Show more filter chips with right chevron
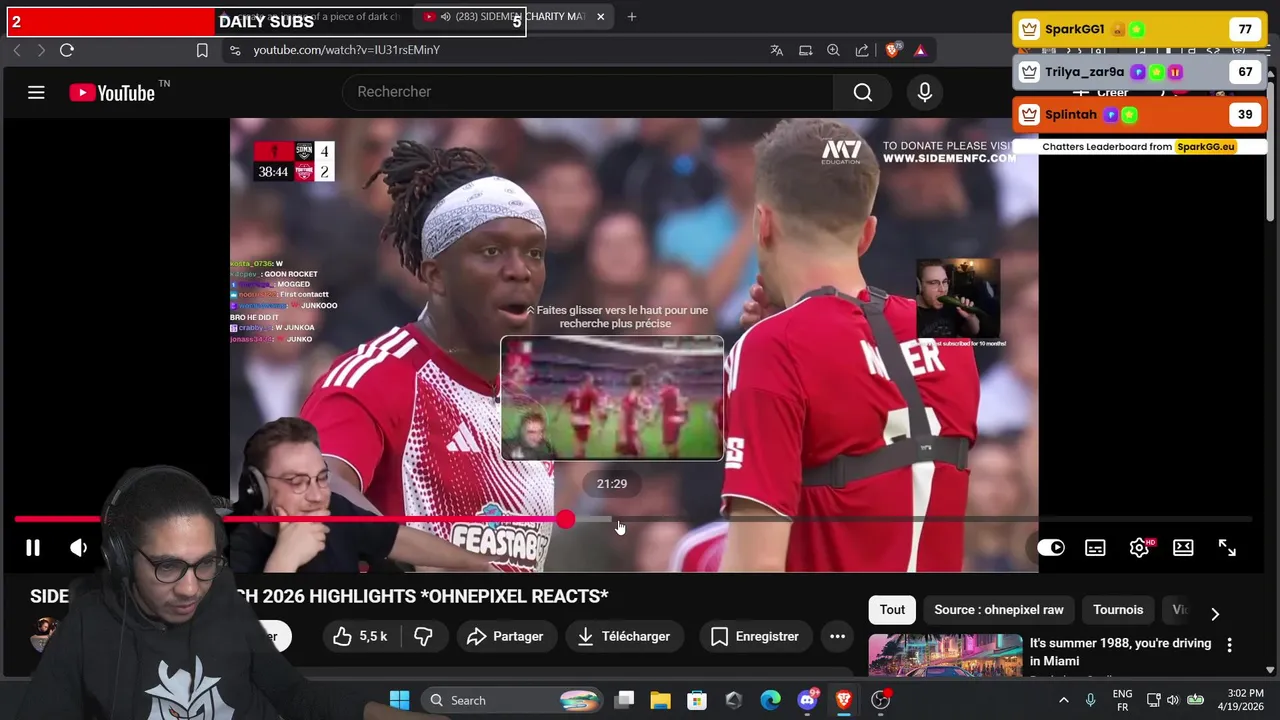 pos(1215,613)
